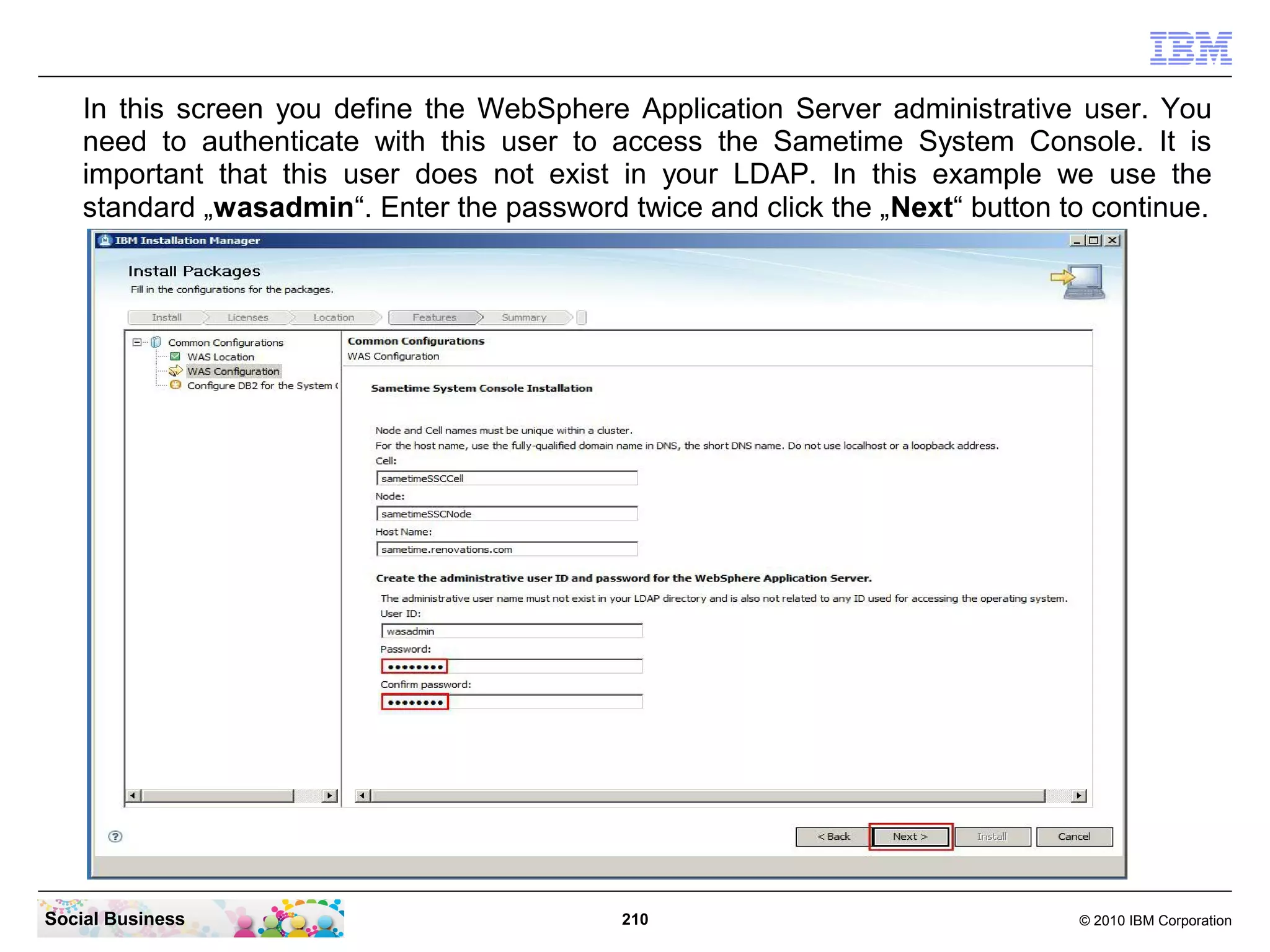Image resolution: width=1270 pixels, height=952 pixels.
Task: Click the install computer arrow icon
Action: [1078, 281]
